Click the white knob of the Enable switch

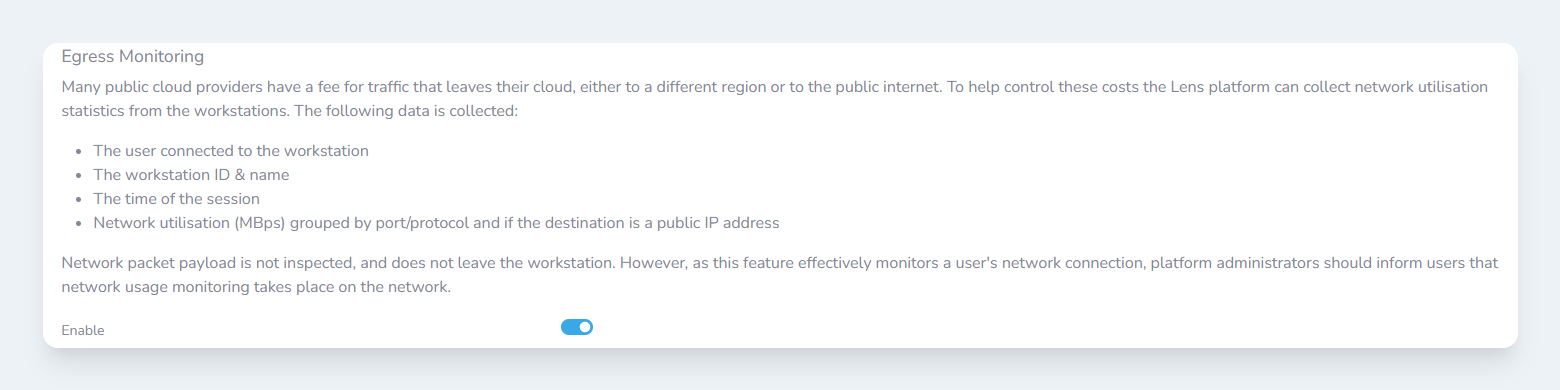[x=585, y=327]
